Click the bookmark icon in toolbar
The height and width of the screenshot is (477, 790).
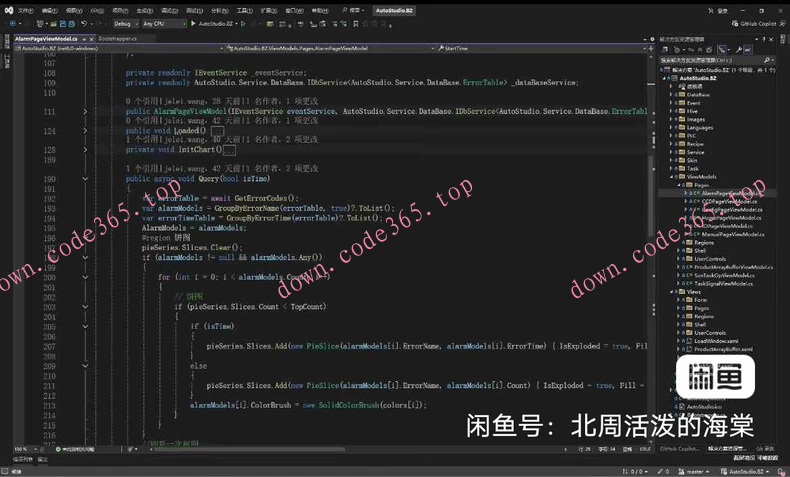[x=356, y=24]
